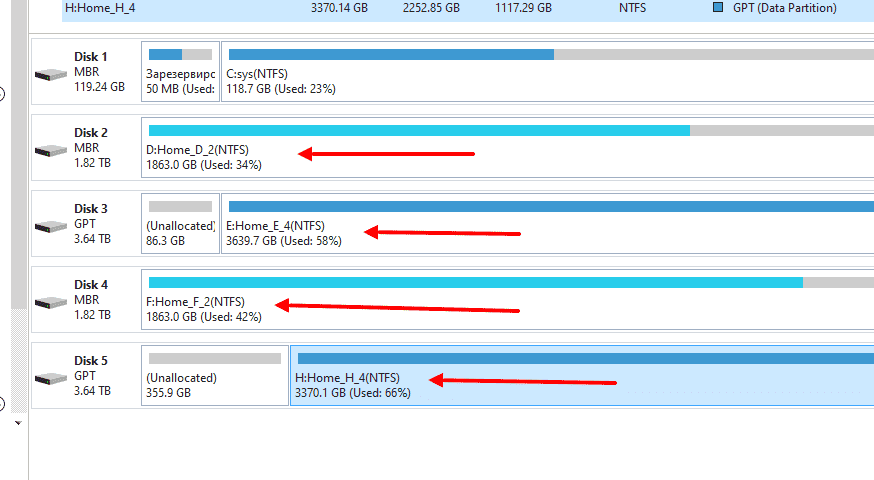Click the Disk 5 hard drive icon

point(50,379)
